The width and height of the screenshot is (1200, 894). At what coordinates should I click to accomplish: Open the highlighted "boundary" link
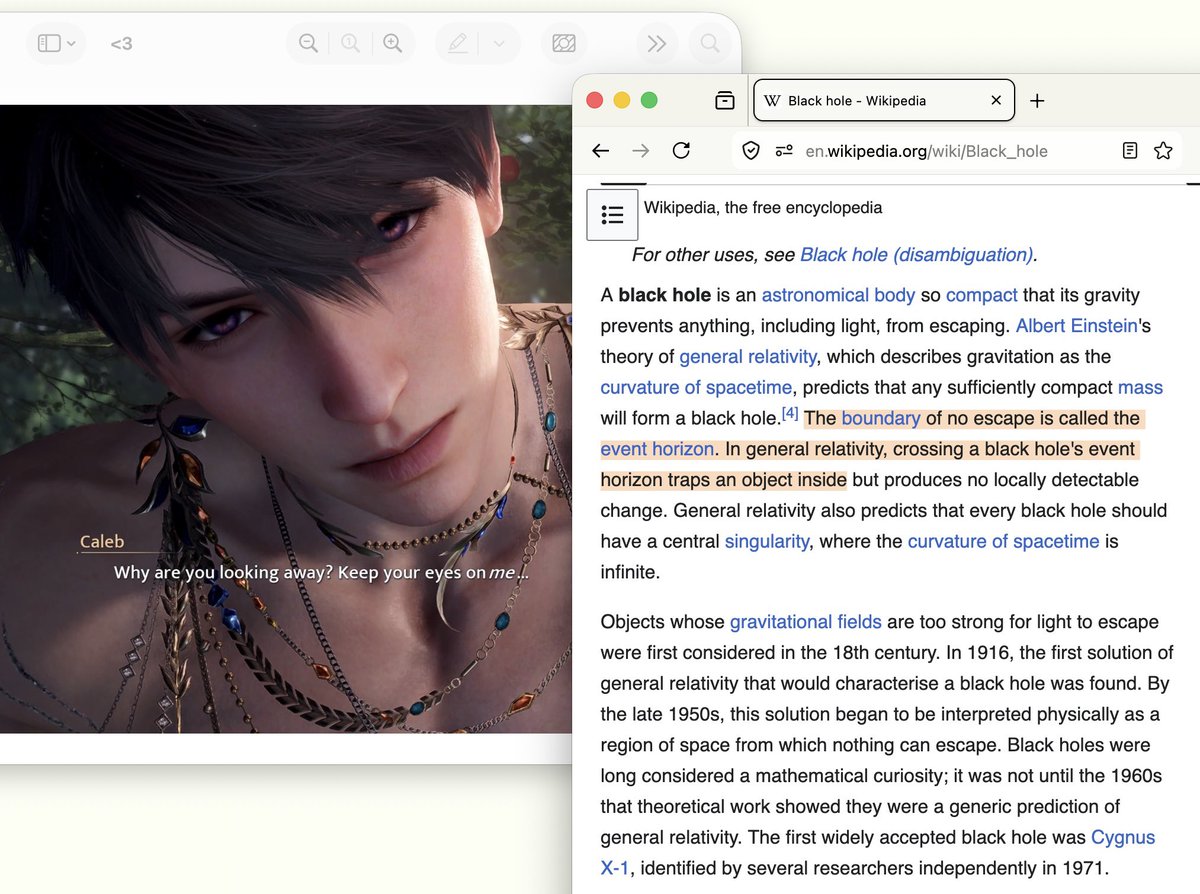[881, 418]
